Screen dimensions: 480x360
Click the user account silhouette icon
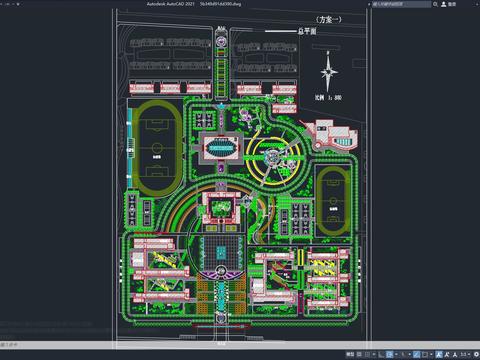[444, 4]
